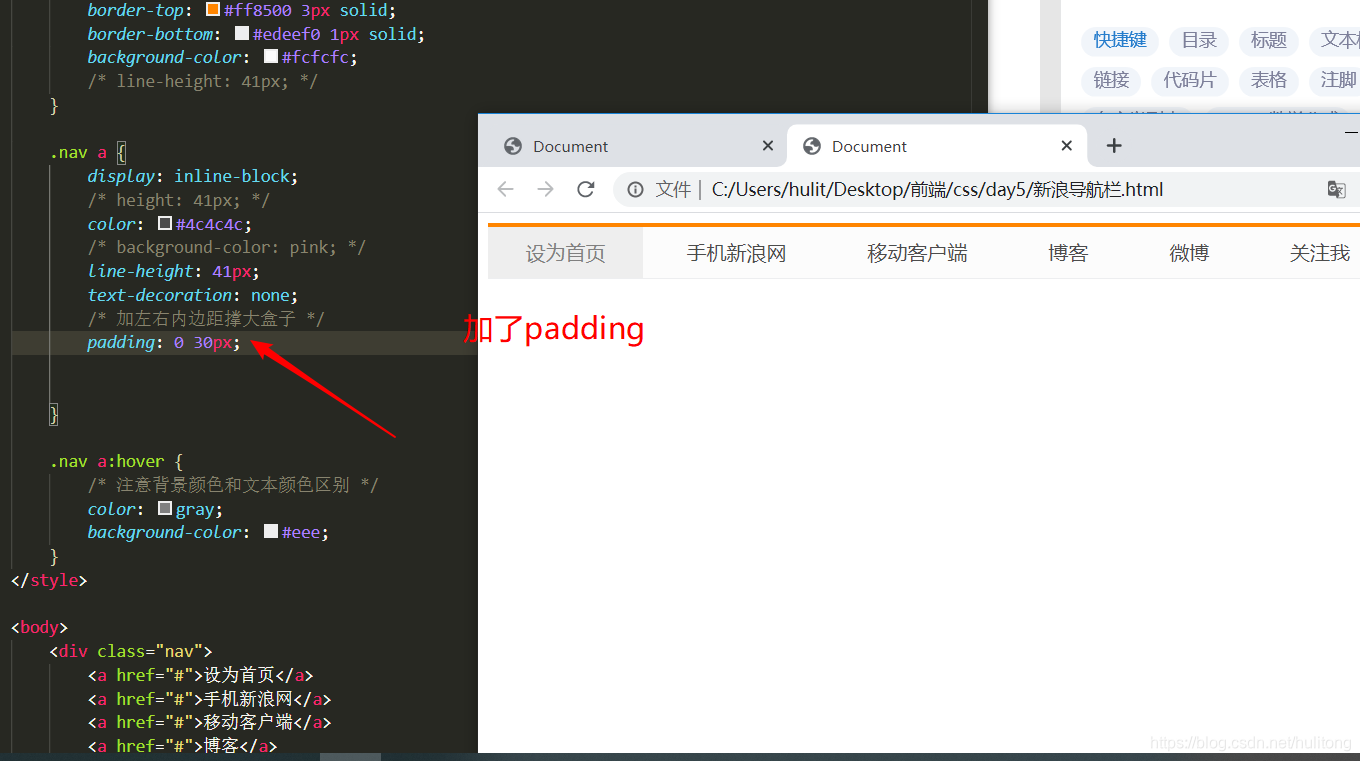
Task: Select the 标题 pill in background window
Action: pos(1269,40)
